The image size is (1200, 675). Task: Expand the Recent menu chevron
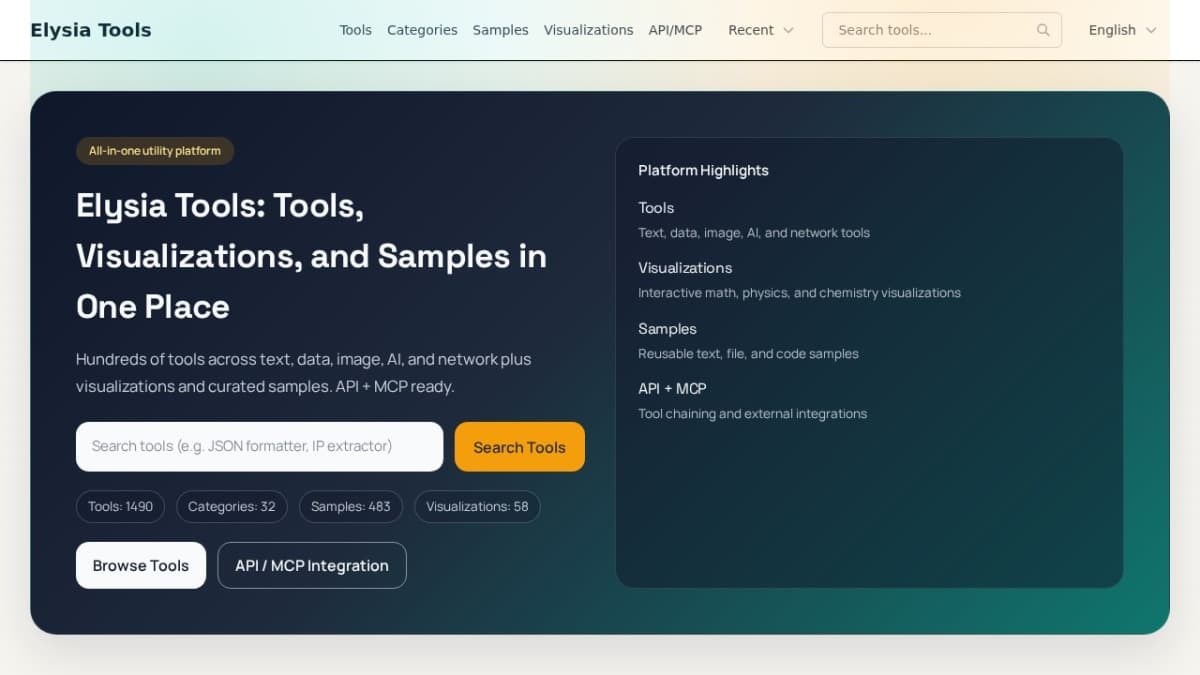(x=789, y=31)
